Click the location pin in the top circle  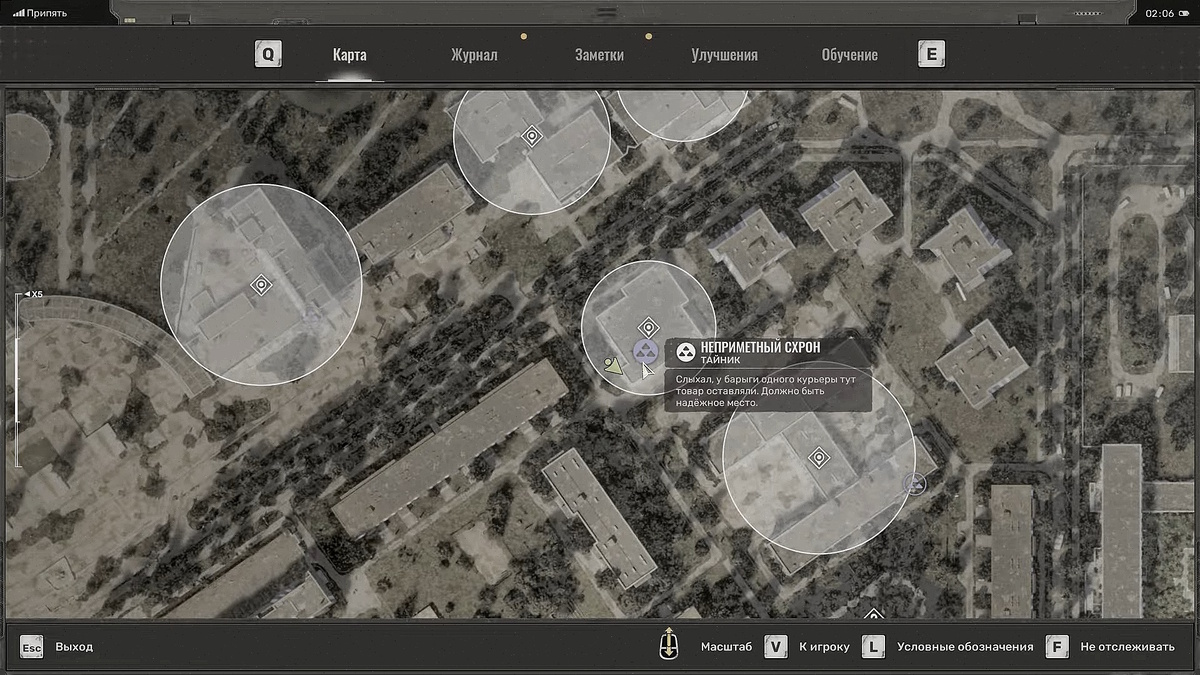(532, 136)
